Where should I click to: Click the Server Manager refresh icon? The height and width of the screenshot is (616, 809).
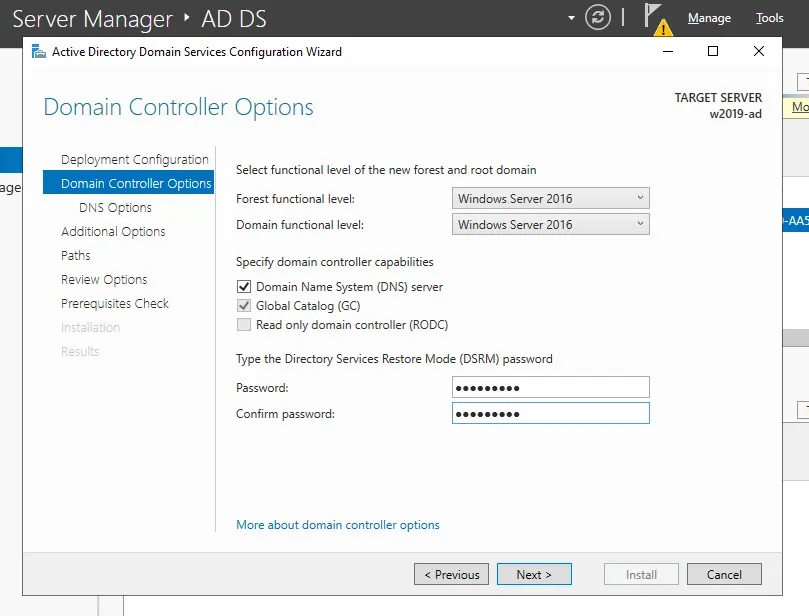coord(598,17)
